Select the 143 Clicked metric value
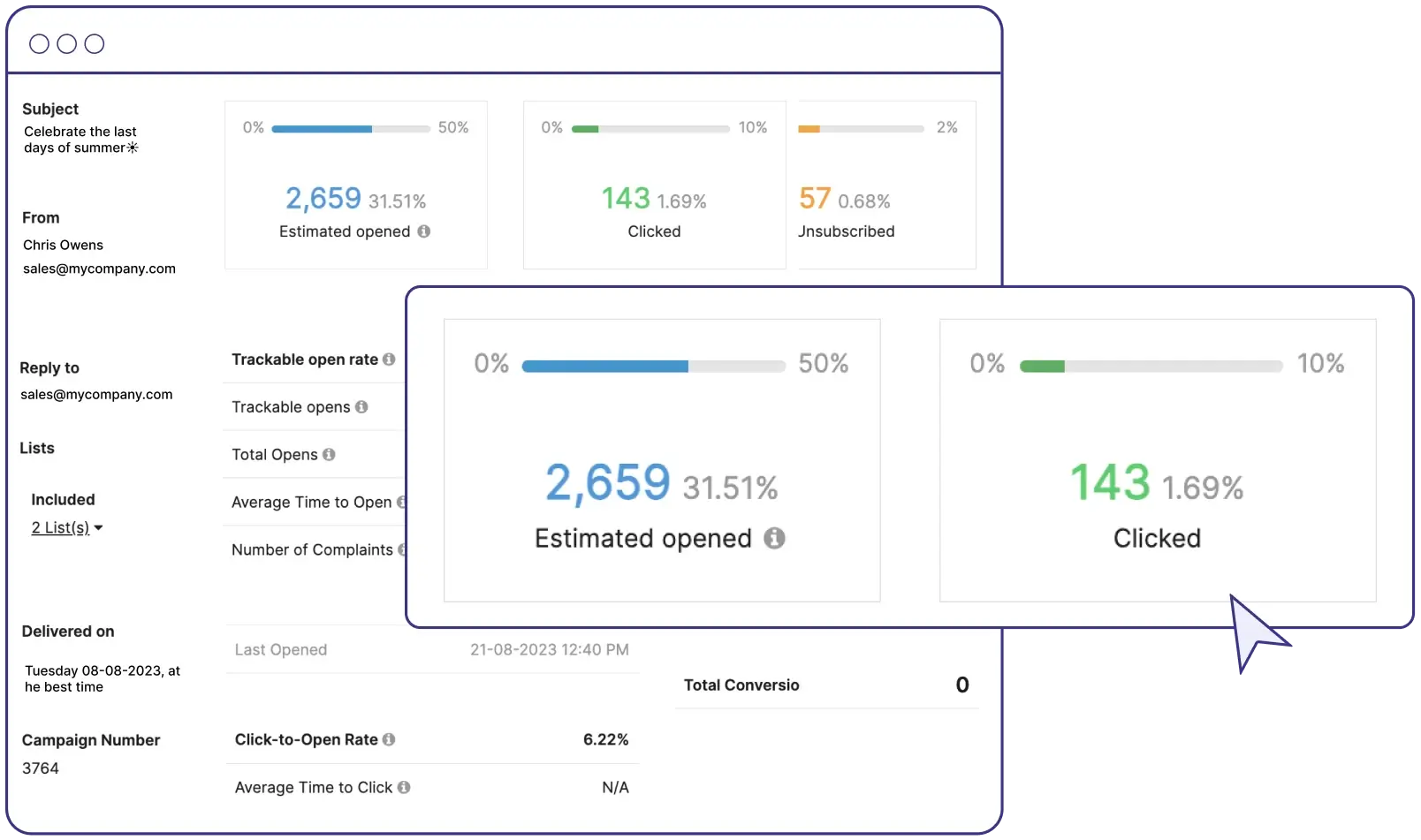This screenshot has width=1421, height=840. (x=626, y=198)
